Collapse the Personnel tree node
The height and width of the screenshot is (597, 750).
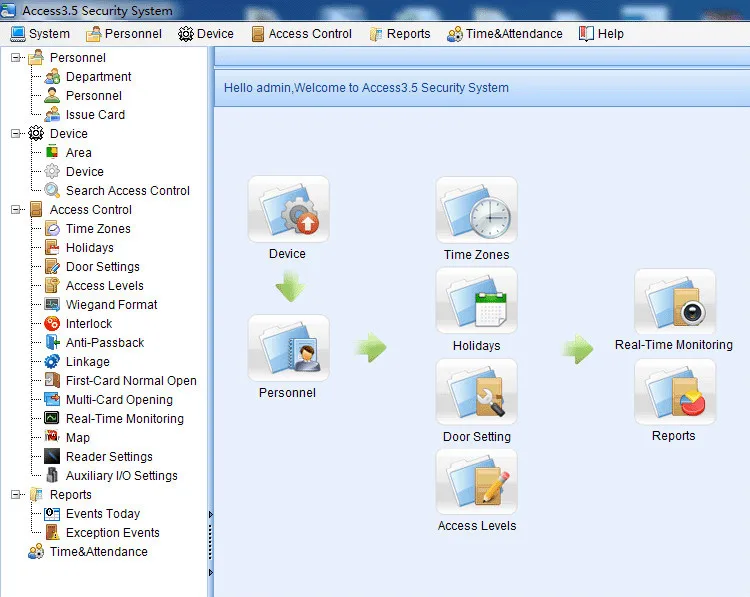16,57
